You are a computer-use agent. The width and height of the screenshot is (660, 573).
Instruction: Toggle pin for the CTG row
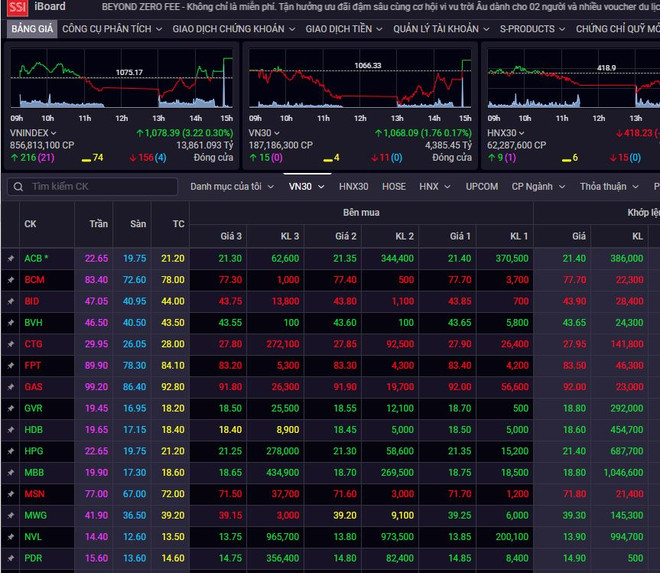point(11,343)
